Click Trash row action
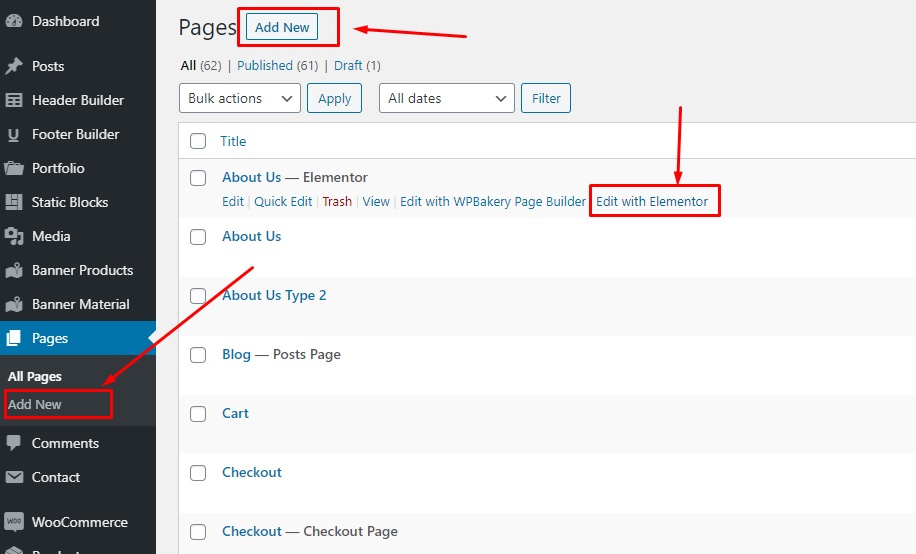Image resolution: width=916 pixels, height=554 pixels. [x=337, y=201]
